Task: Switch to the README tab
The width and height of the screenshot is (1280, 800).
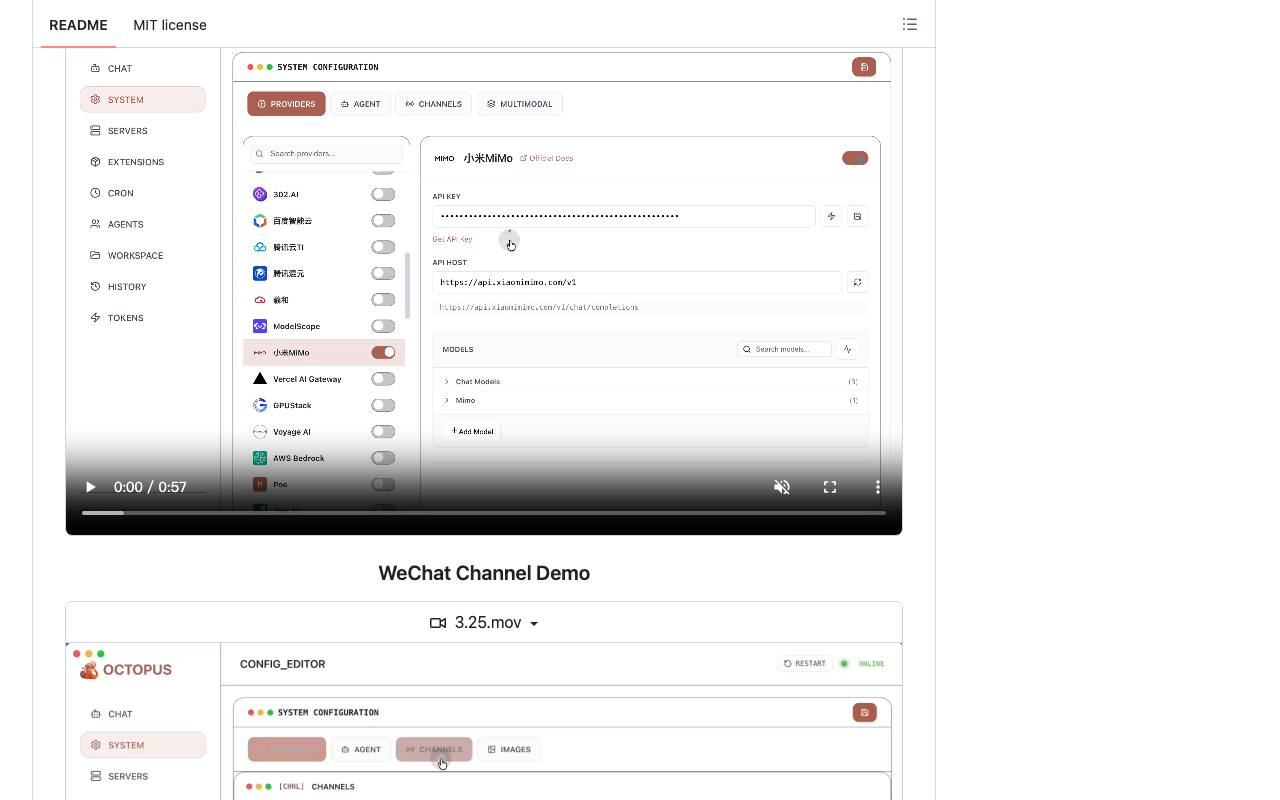Action: click(78, 25)
